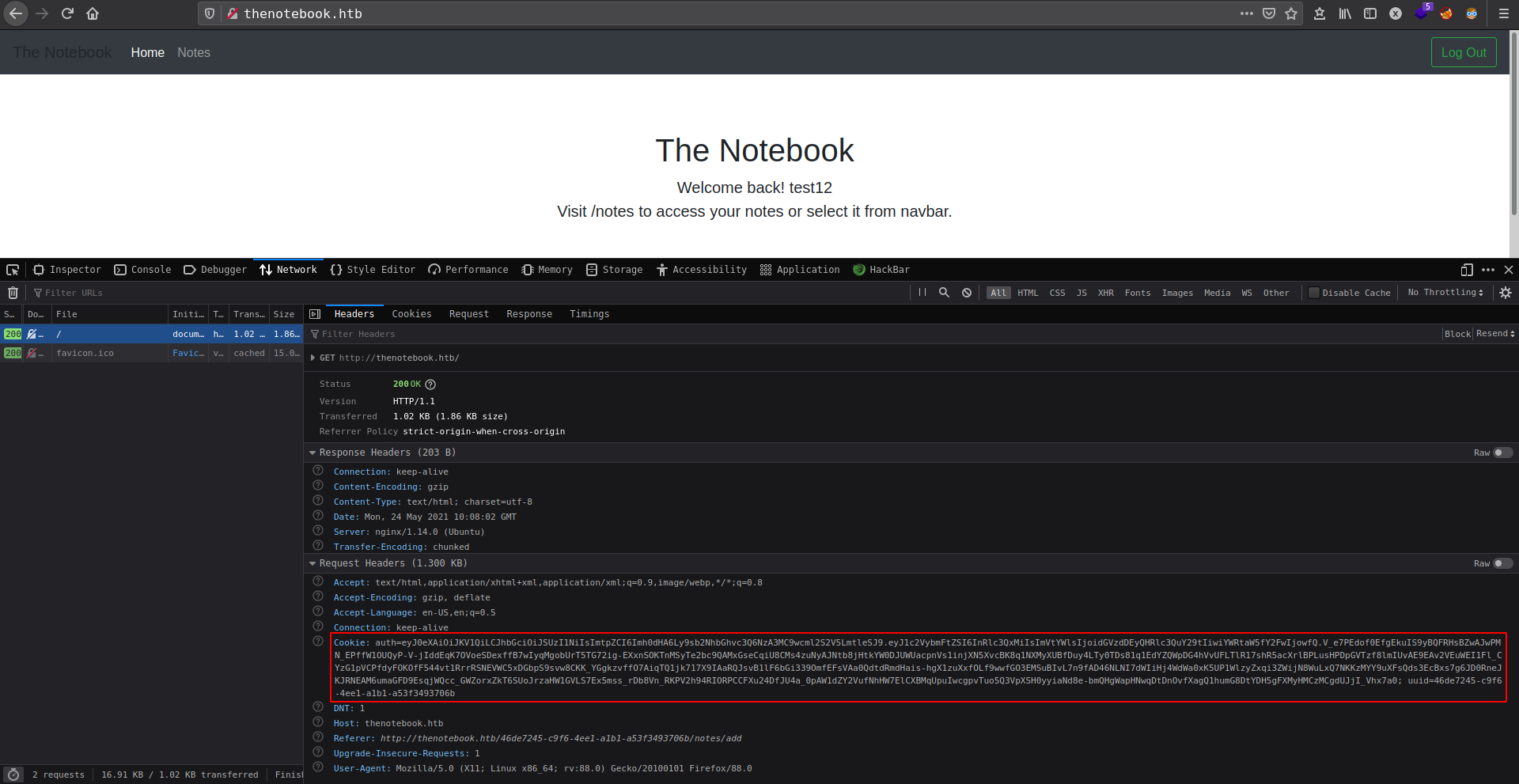Expand the GET request URL row
The width and height of the screenshot is (1519, 784).
(x=313, y=358)
